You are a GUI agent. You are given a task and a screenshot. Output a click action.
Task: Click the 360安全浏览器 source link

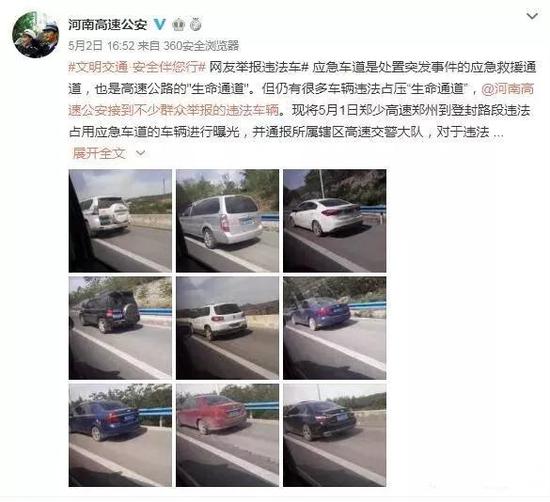point(201,46)
